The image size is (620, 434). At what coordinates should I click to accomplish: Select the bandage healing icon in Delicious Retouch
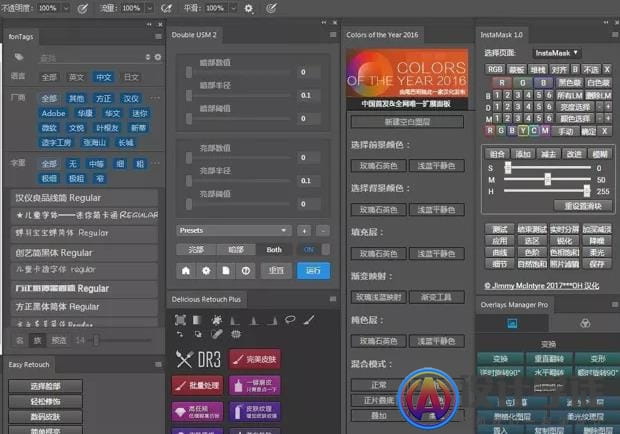[217, 334]
